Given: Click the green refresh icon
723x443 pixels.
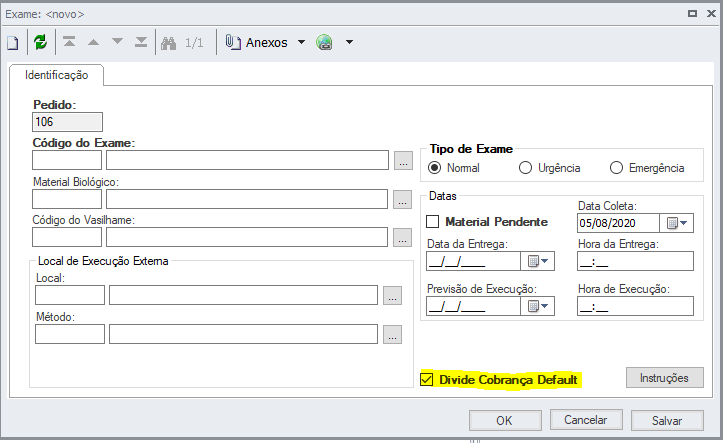Looking at the screenshot, I should [x=40, y=43].
